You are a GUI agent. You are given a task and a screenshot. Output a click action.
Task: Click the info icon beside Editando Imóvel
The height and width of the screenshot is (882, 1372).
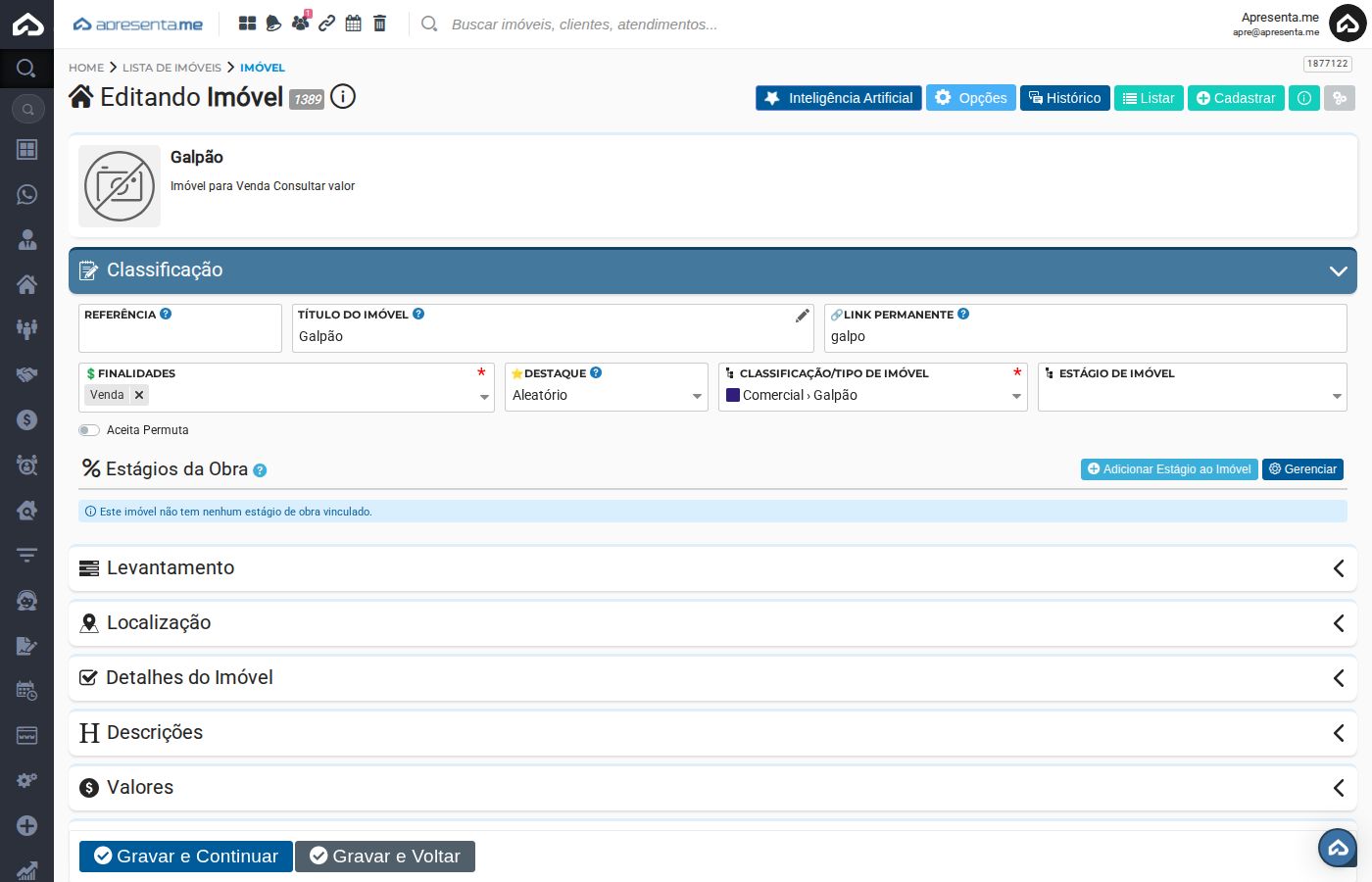click(343, 97)
